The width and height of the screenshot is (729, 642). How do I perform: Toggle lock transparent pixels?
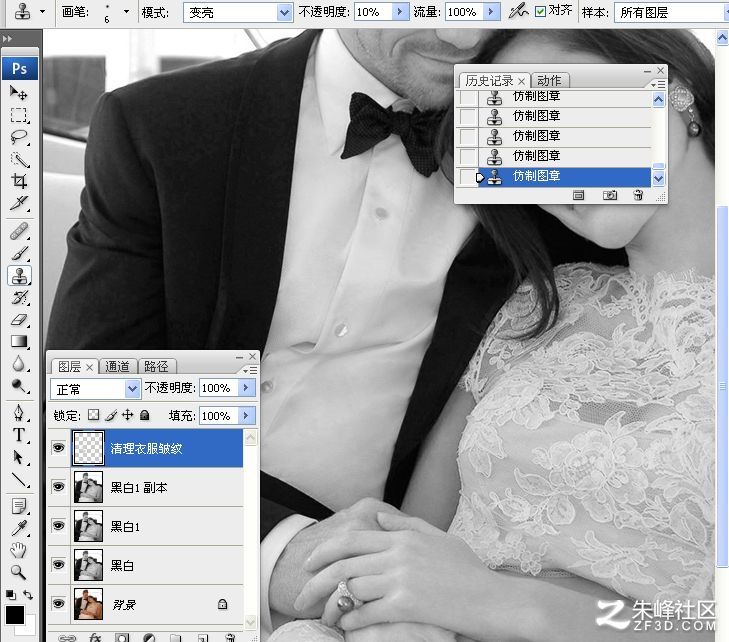click(x=93, y=415)
